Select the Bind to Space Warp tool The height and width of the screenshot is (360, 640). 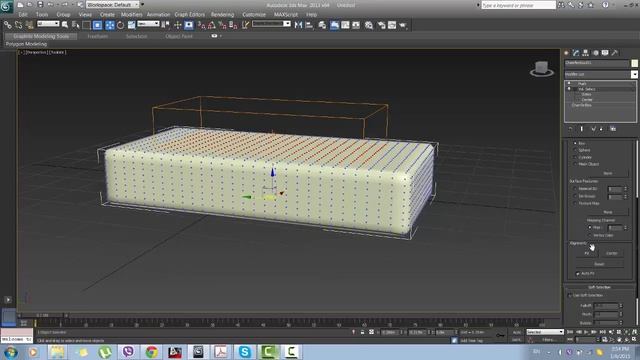pos(29,25)
